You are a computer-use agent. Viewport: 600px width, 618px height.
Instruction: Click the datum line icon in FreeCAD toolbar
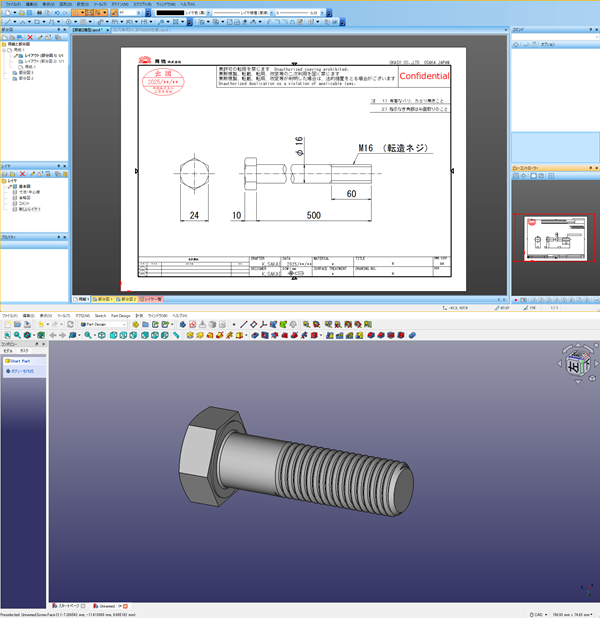(244, 324)
